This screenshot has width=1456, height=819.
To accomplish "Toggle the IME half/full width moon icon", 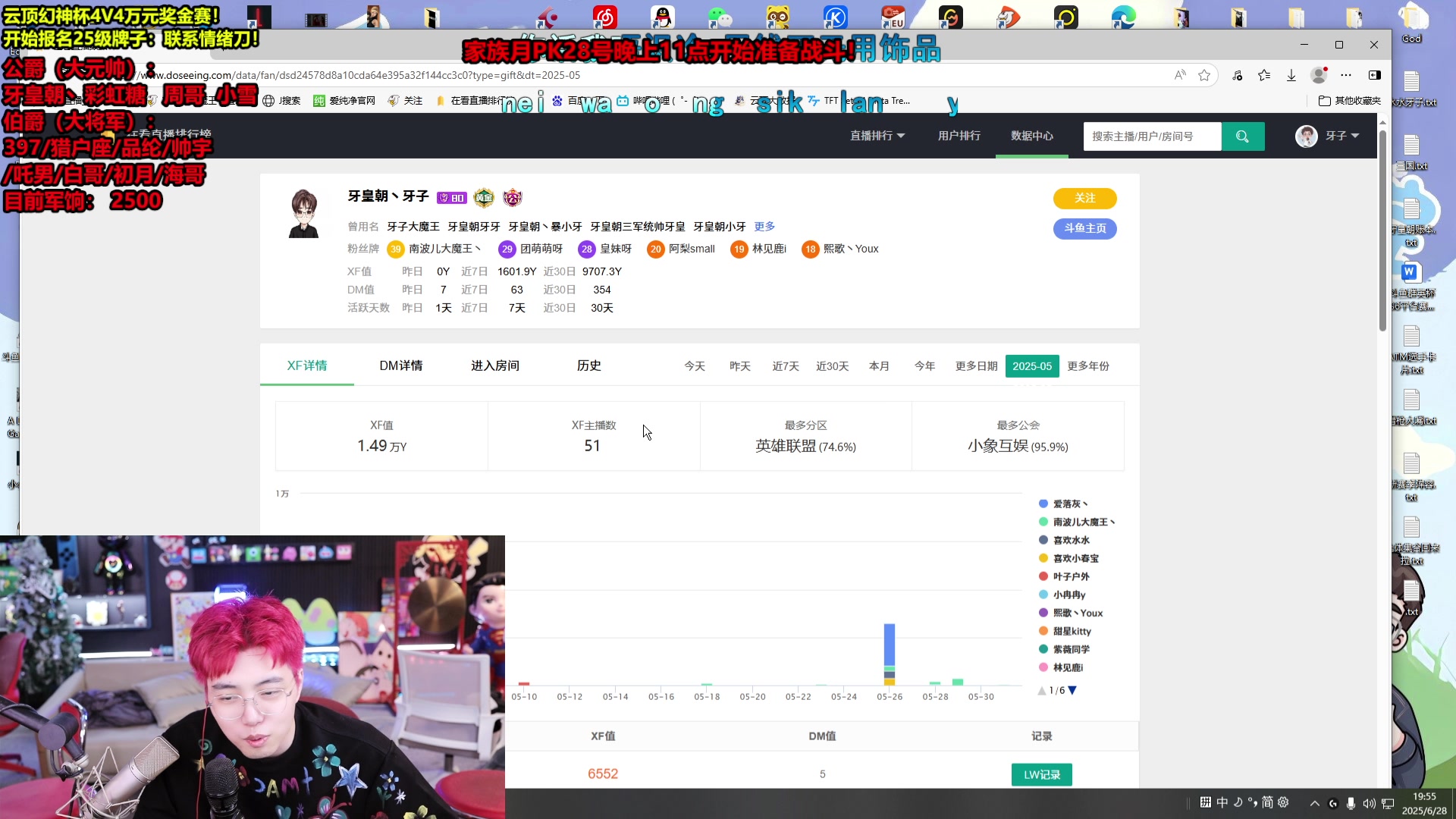I will coord(1238,802).
